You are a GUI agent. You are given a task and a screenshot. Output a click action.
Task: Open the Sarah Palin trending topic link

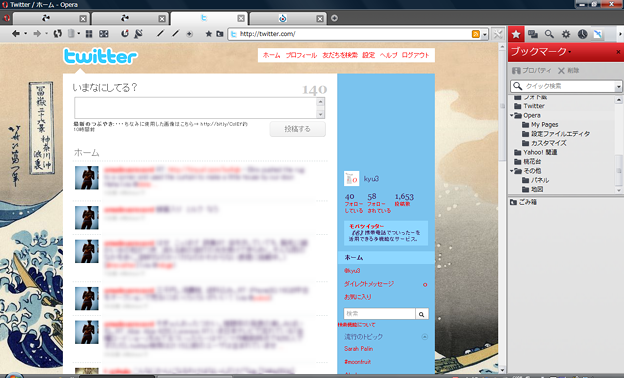coord(359,349)
